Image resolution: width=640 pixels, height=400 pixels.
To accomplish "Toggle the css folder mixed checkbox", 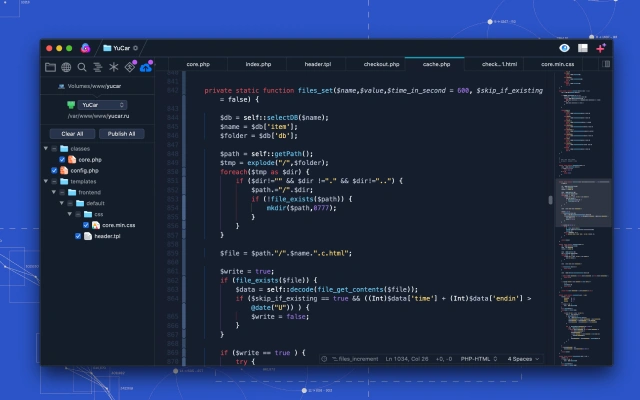I will (78, 214).
